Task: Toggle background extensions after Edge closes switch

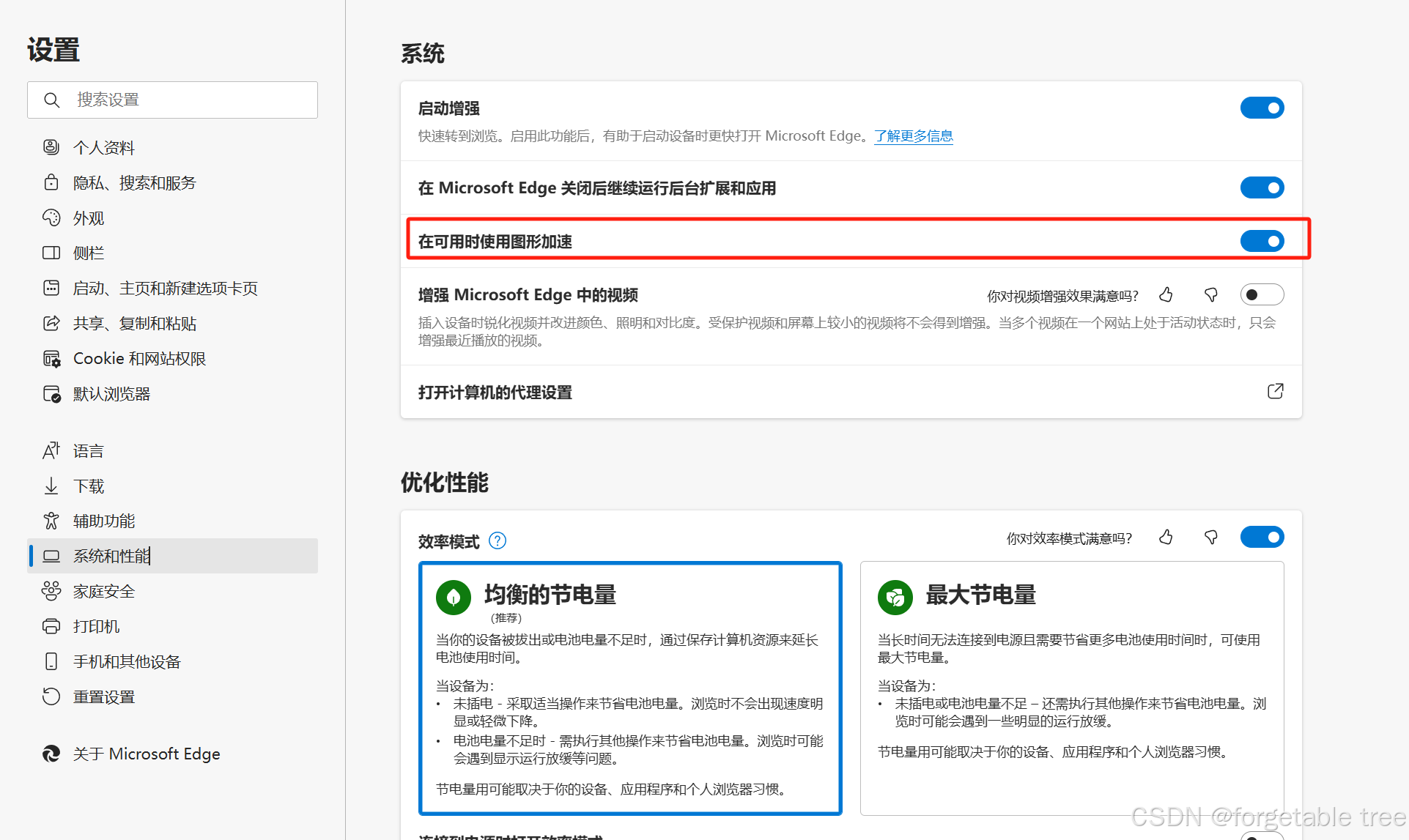Action: click(1262, 187)
